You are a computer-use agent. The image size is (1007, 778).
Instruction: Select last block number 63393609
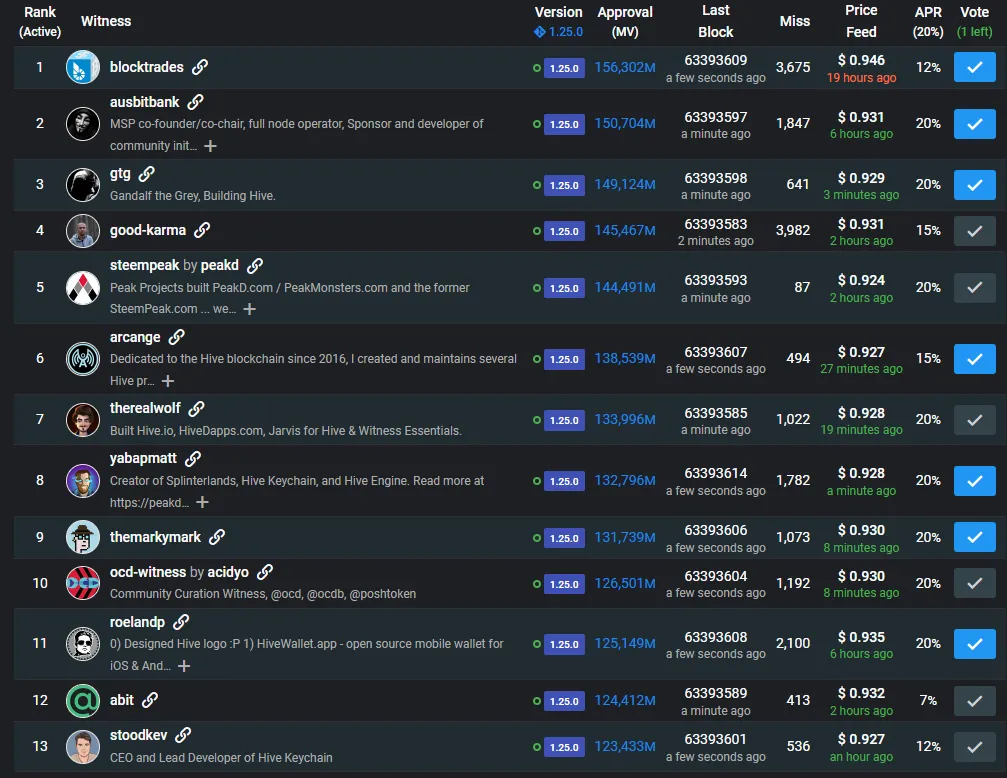[715, 60]
